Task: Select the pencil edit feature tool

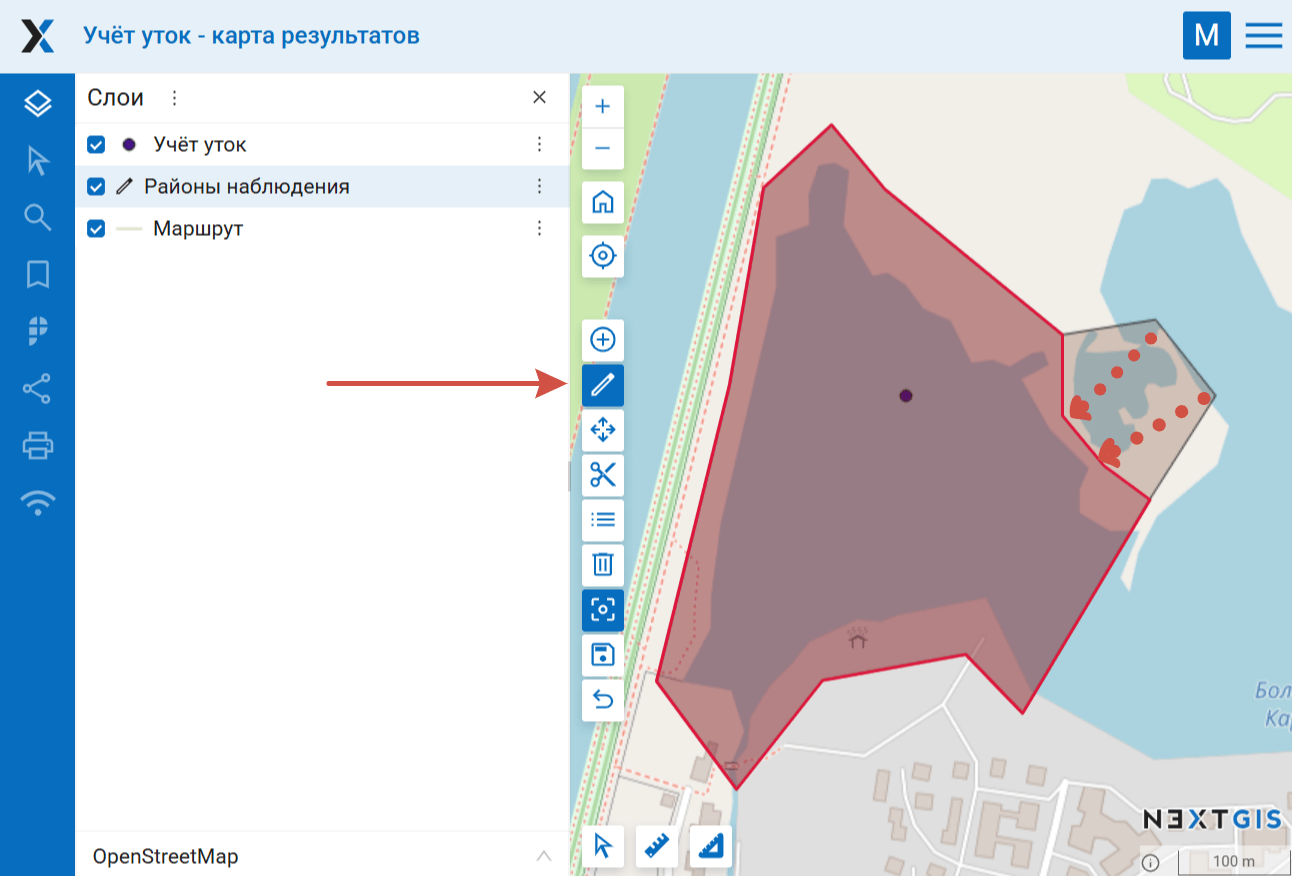Action: pyautogui.click(x=602, y=385)
